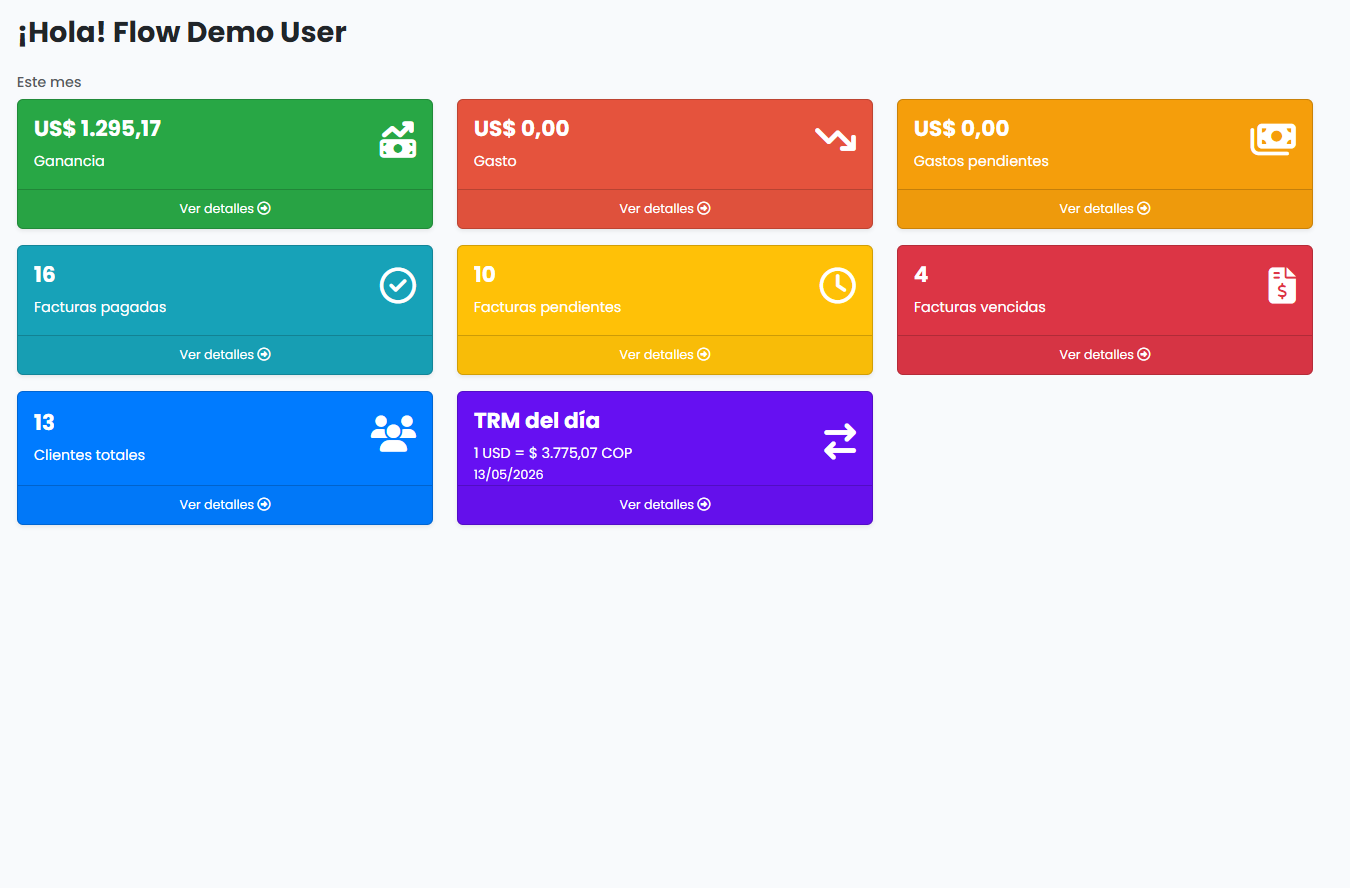Click the TRM del día title
The height and width of the screenshot is (888, 1350).
(537, 421)
